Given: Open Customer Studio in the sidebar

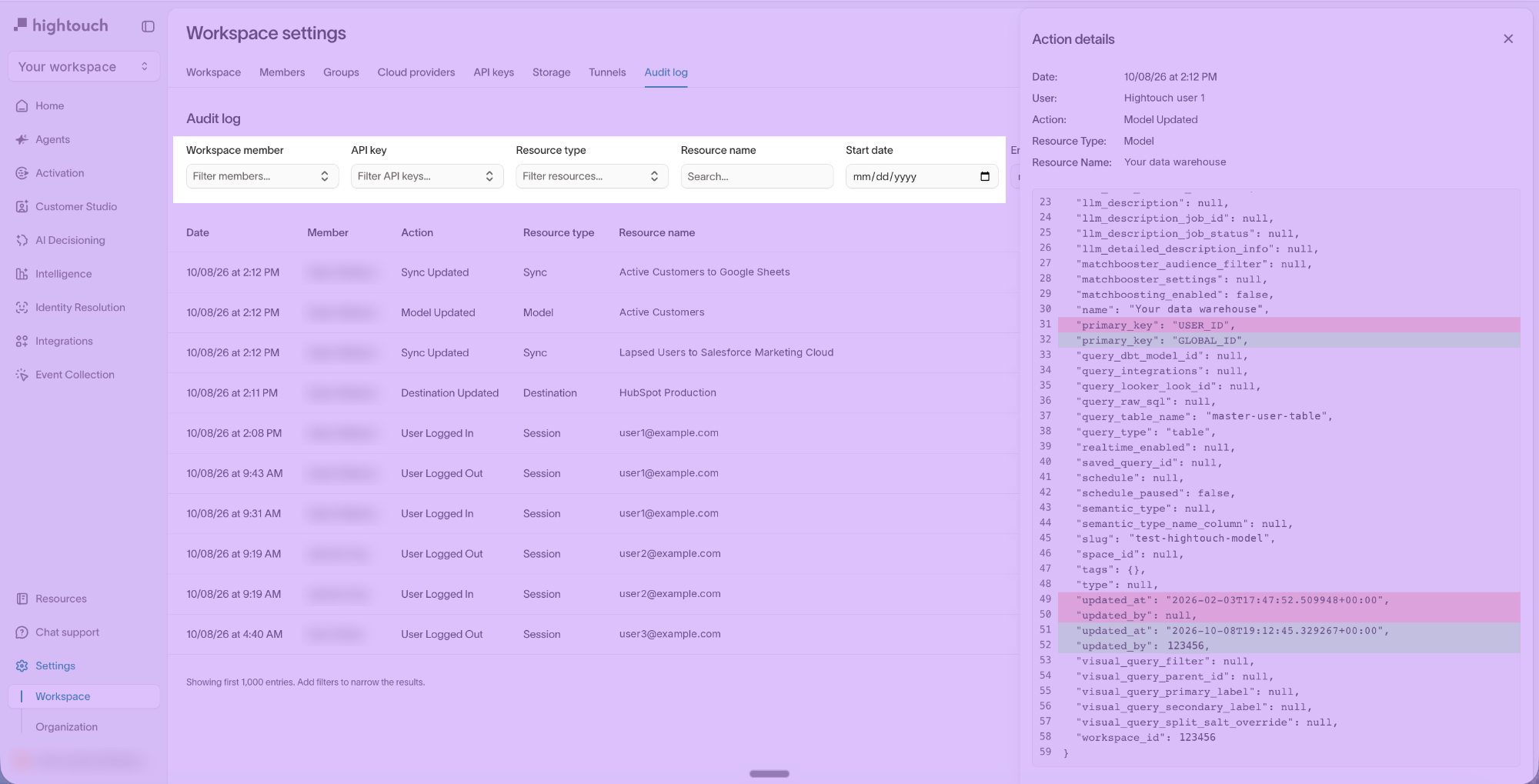Looking at the screenshot, I should pos(84,206).
